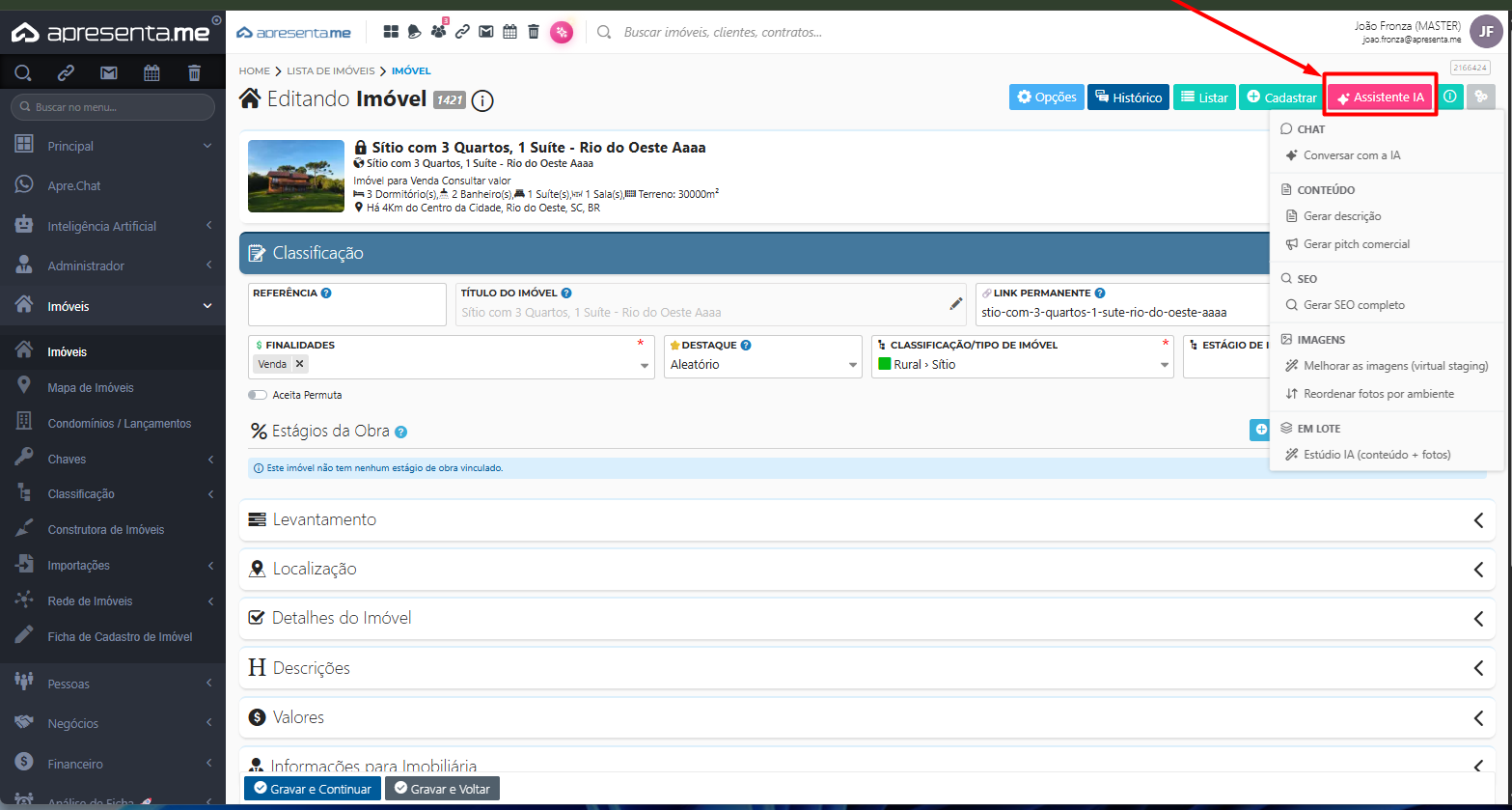
Task: Open the dashboard grid icon in top toolbar
Action: point(391,32)
